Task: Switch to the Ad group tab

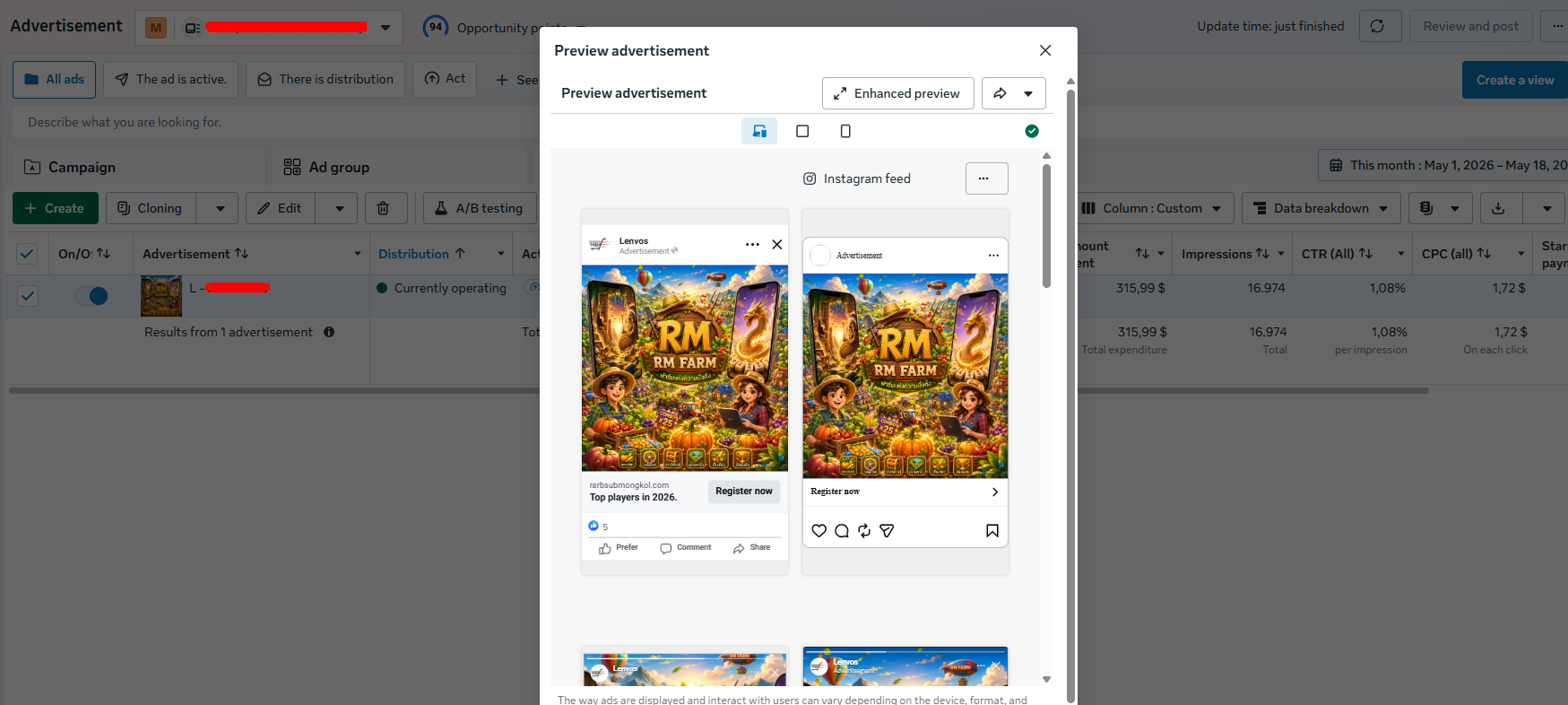Action: [x=401, y=167]
